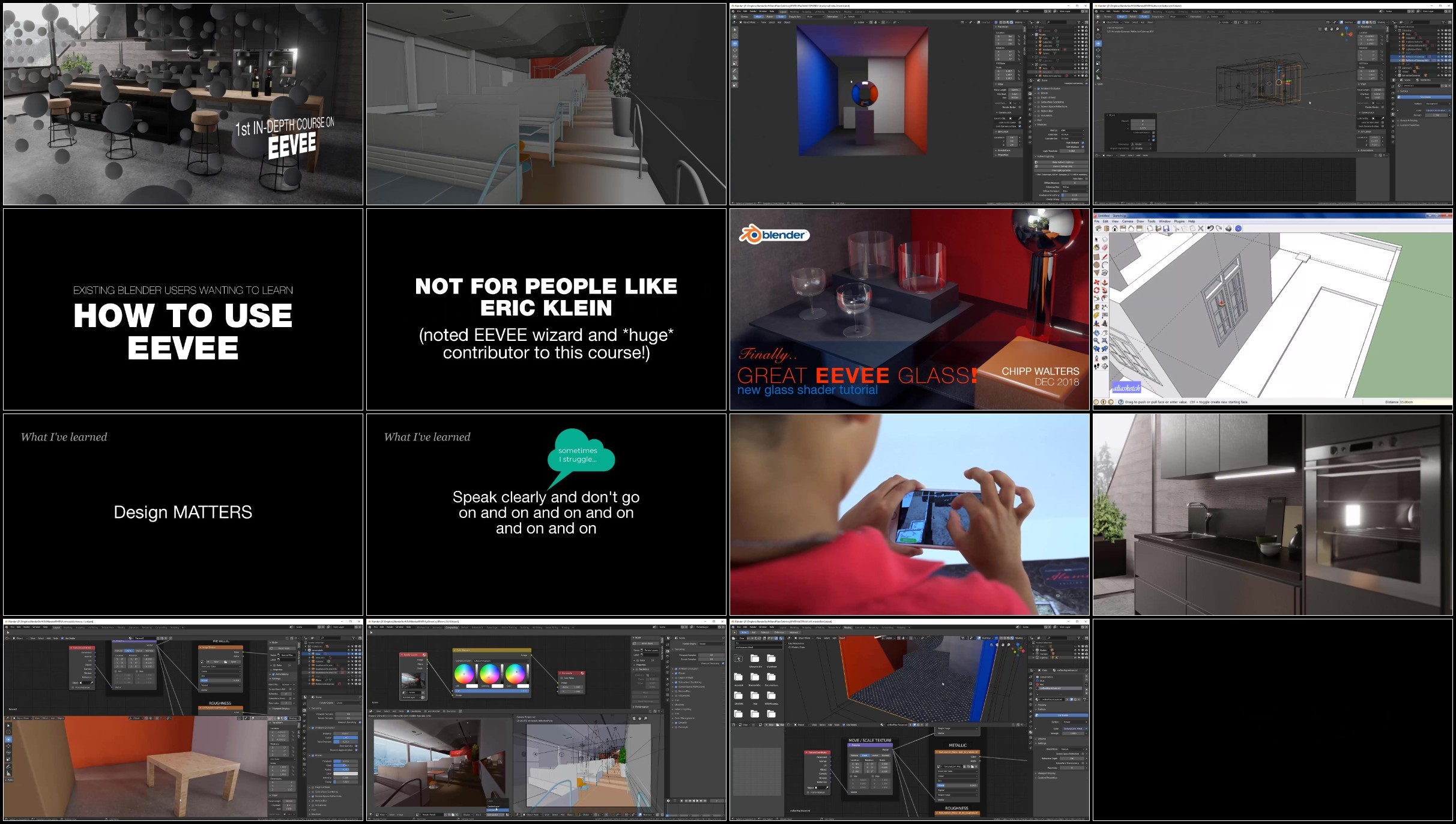Select the Rotate tool in SketchUp side toolbar
1456x824 pixels.
point(1096,290)
